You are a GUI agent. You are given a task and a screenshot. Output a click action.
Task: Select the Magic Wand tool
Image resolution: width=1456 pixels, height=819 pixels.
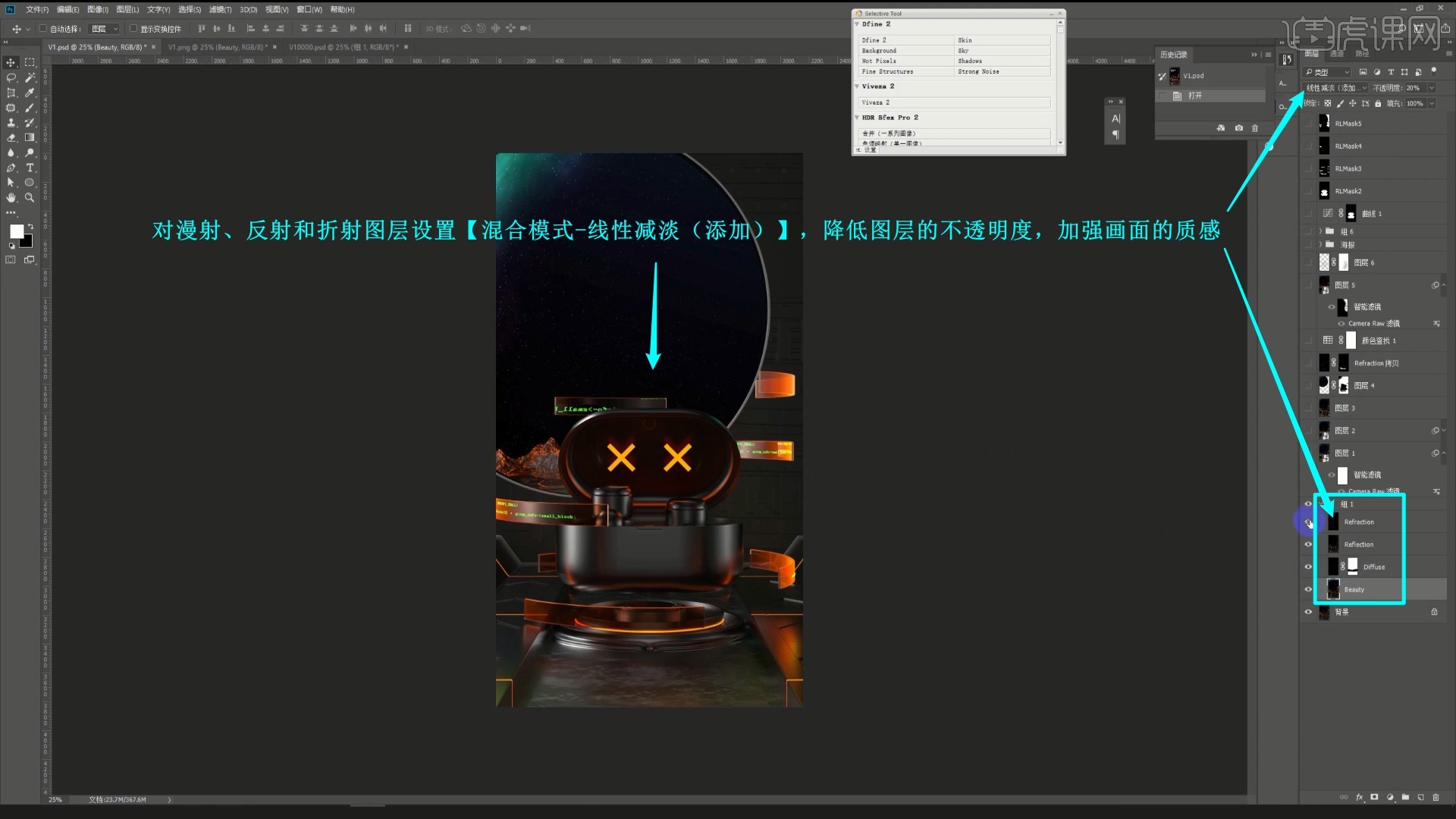point(30,77)
